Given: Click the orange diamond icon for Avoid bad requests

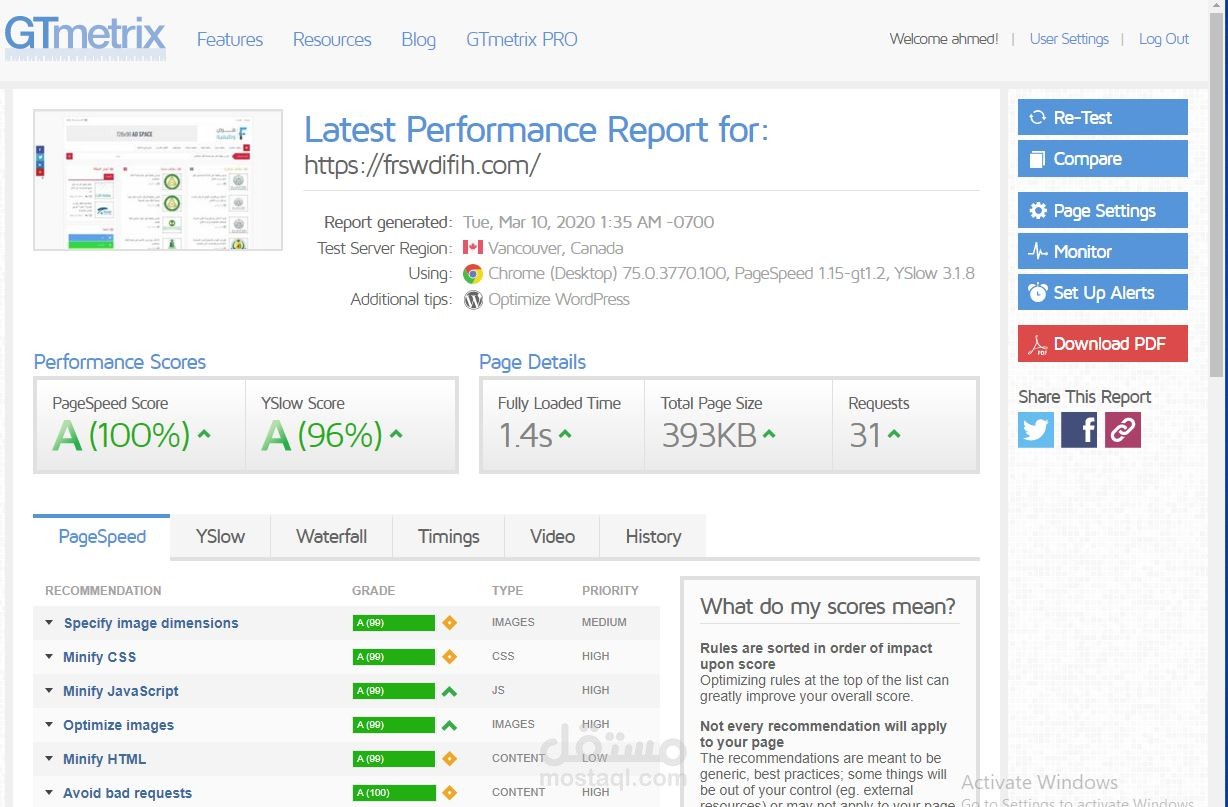Looking at the screenshot, I should coord(449,793).
